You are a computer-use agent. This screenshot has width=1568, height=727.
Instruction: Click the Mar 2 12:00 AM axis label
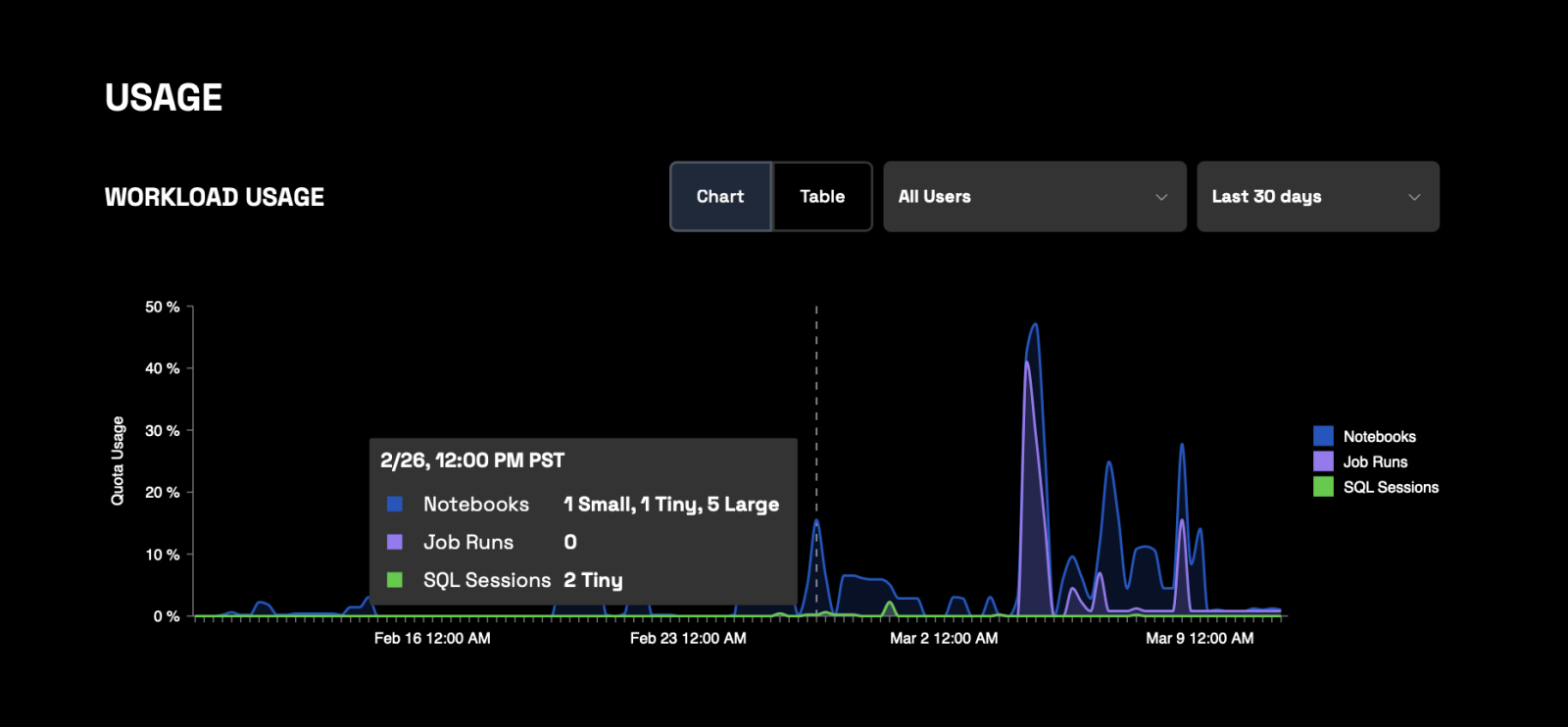pos(944,639)
